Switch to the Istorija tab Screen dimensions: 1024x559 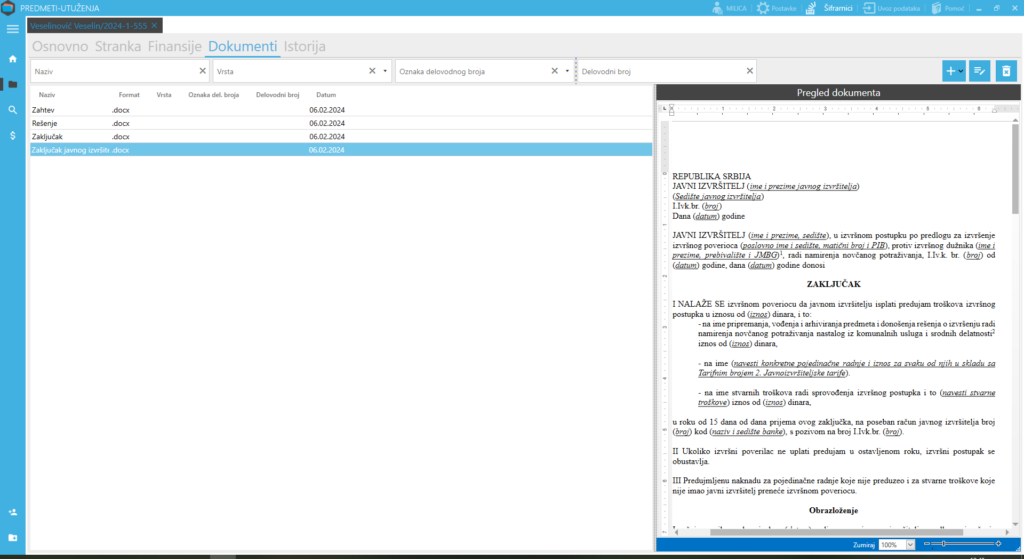click(304, 46)
